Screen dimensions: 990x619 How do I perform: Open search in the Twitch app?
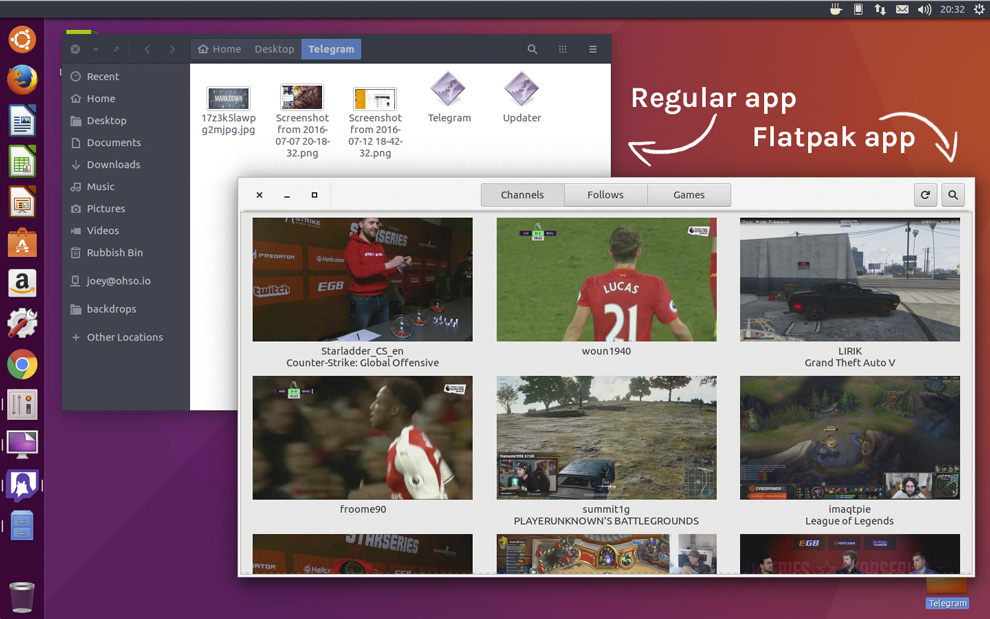[x=951, y=195]
